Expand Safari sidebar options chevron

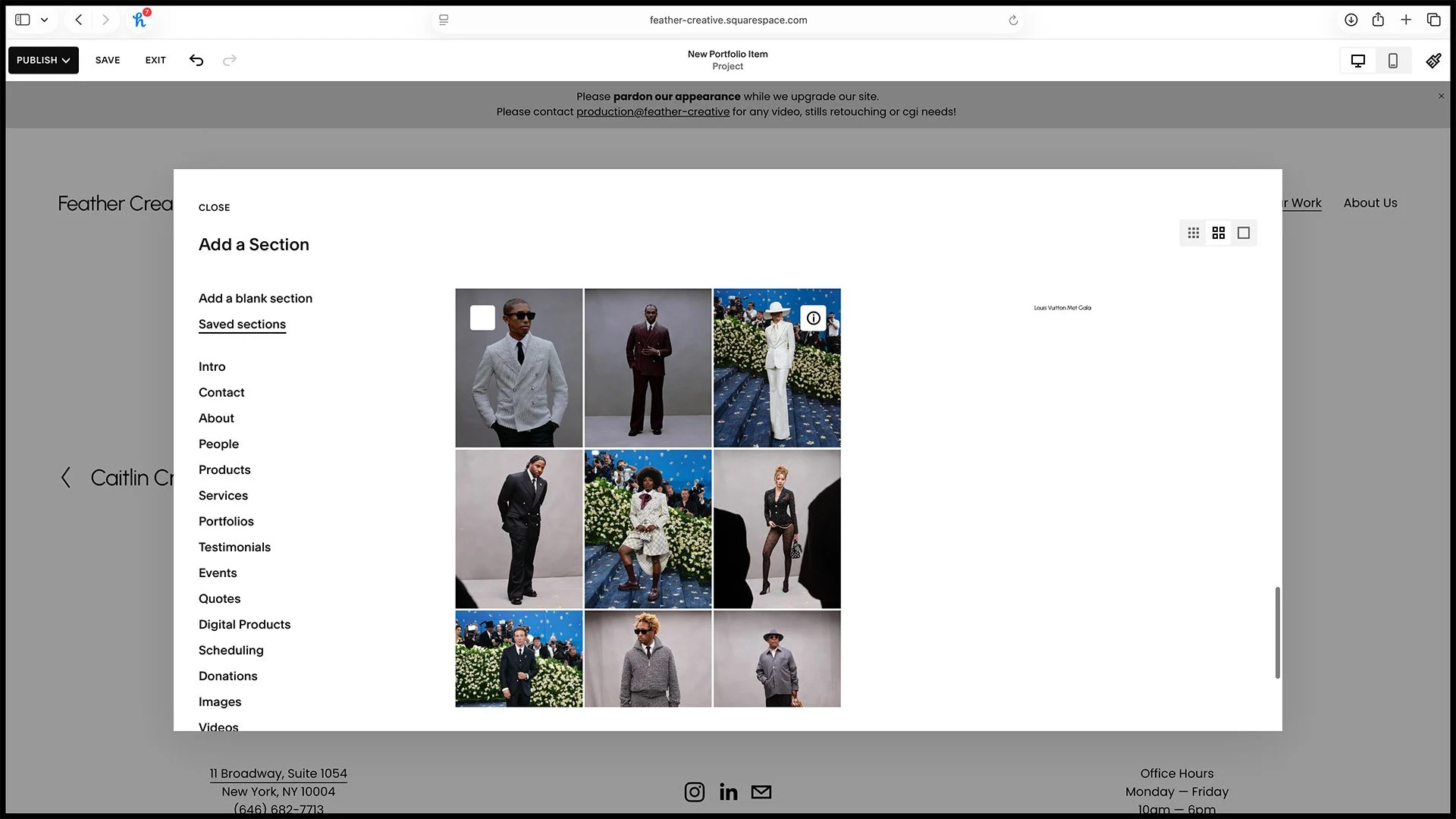44,20
